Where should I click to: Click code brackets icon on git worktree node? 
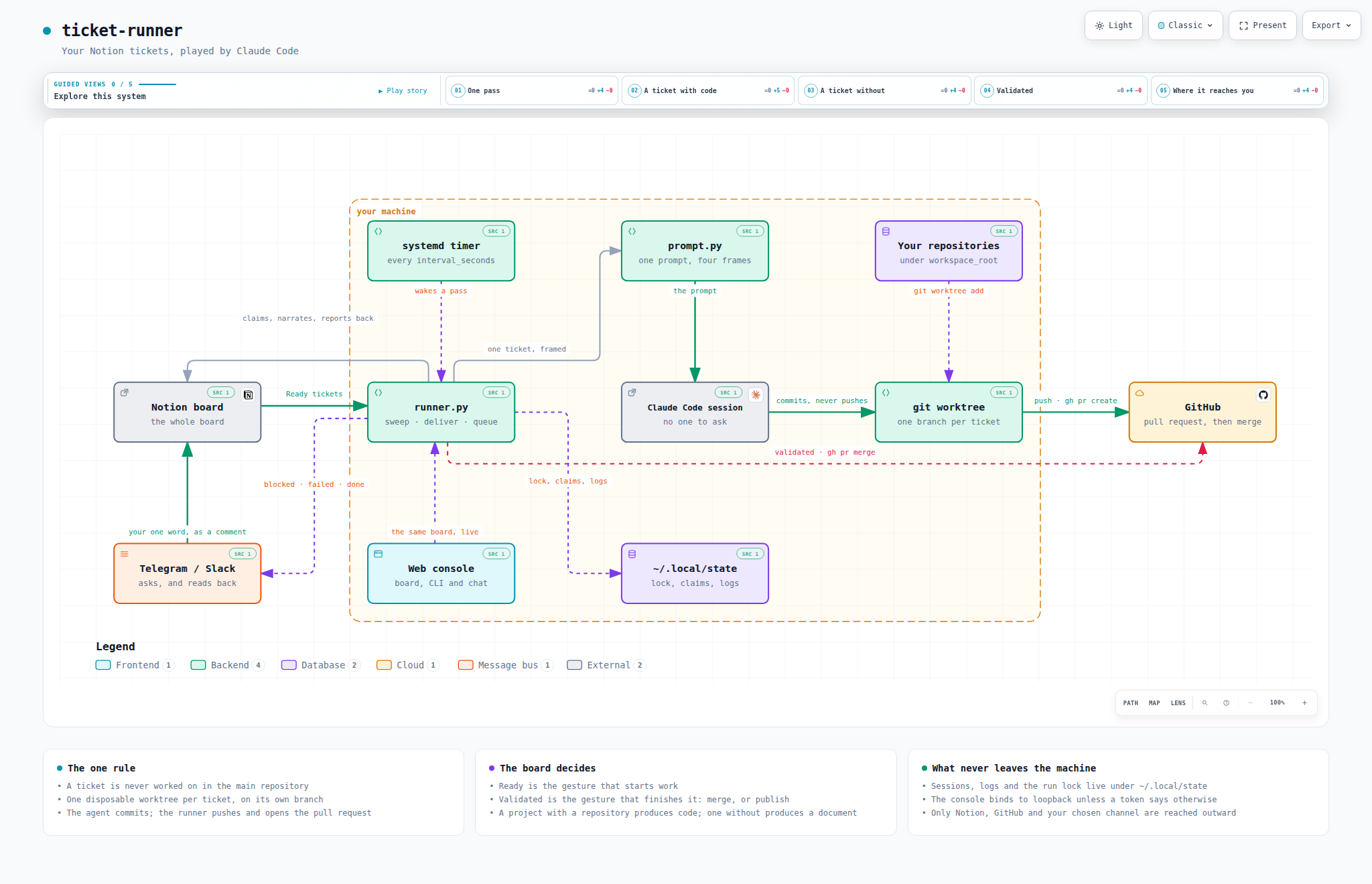pos(886,392)
